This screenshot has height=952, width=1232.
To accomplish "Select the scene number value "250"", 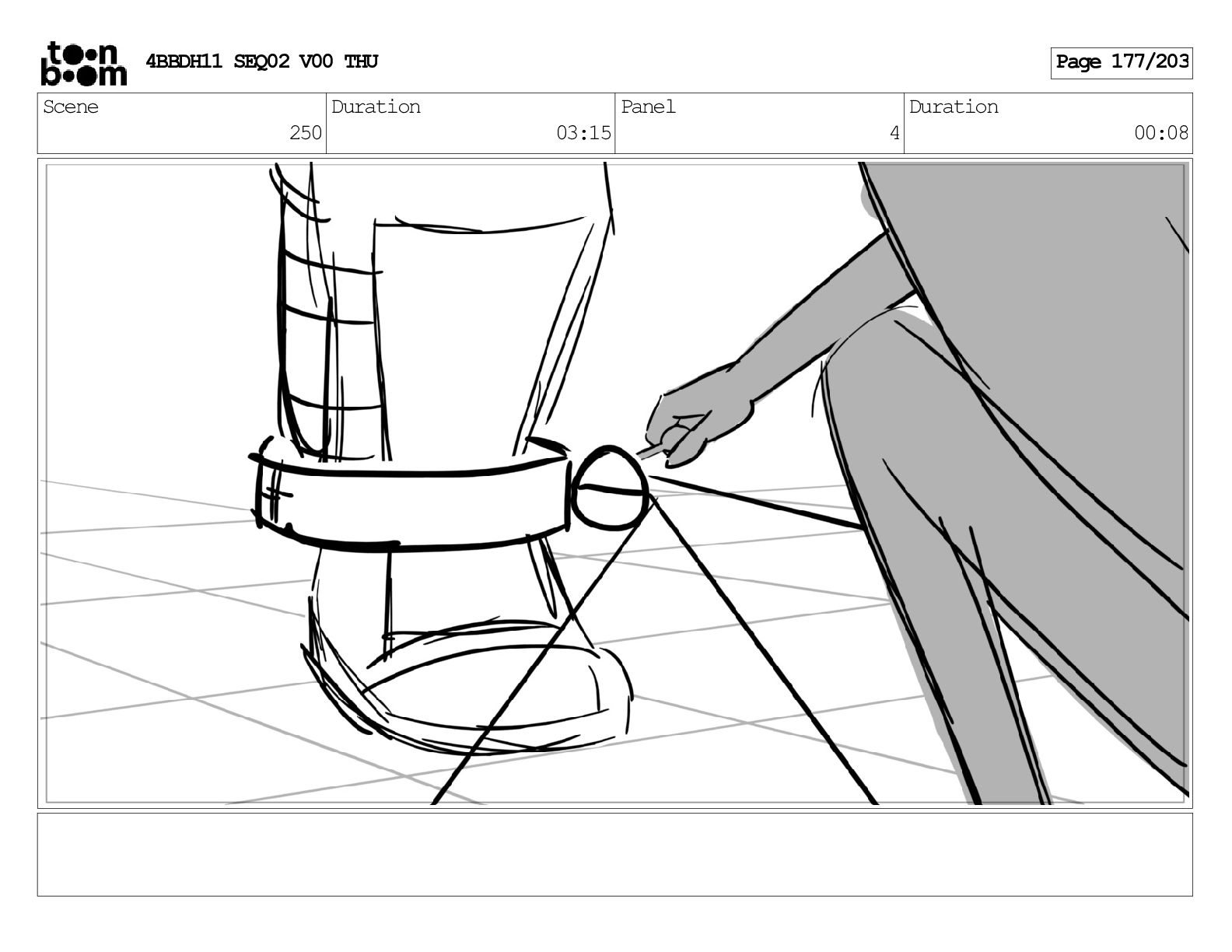I will pyautogui.click(x=306, y=133).
